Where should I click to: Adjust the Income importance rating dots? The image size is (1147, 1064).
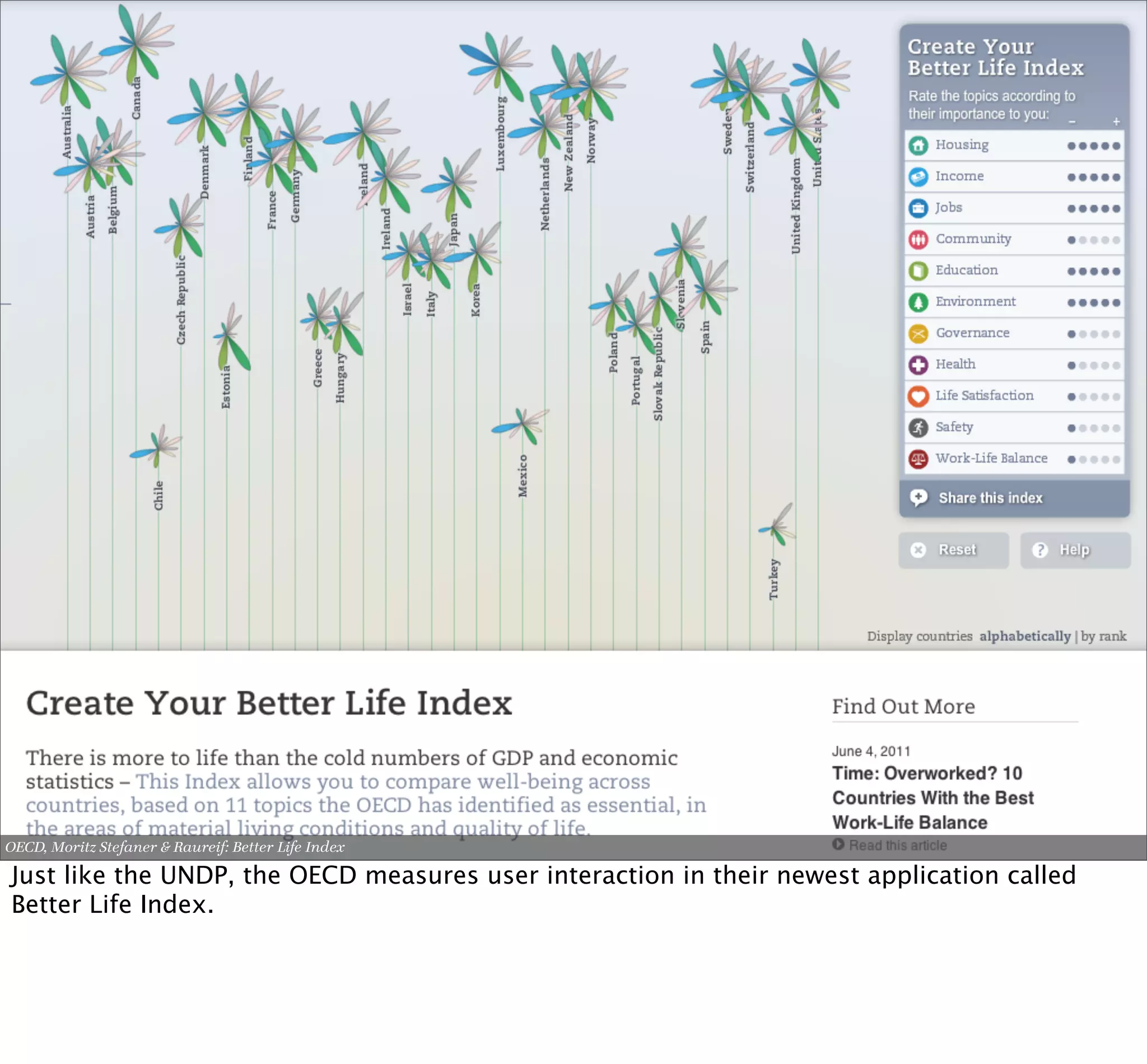point(1094,178)
